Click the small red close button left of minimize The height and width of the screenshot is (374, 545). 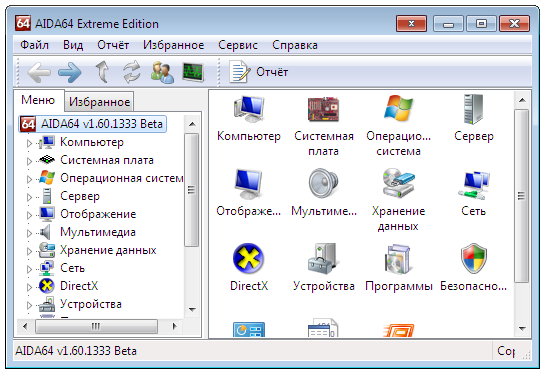411,24
